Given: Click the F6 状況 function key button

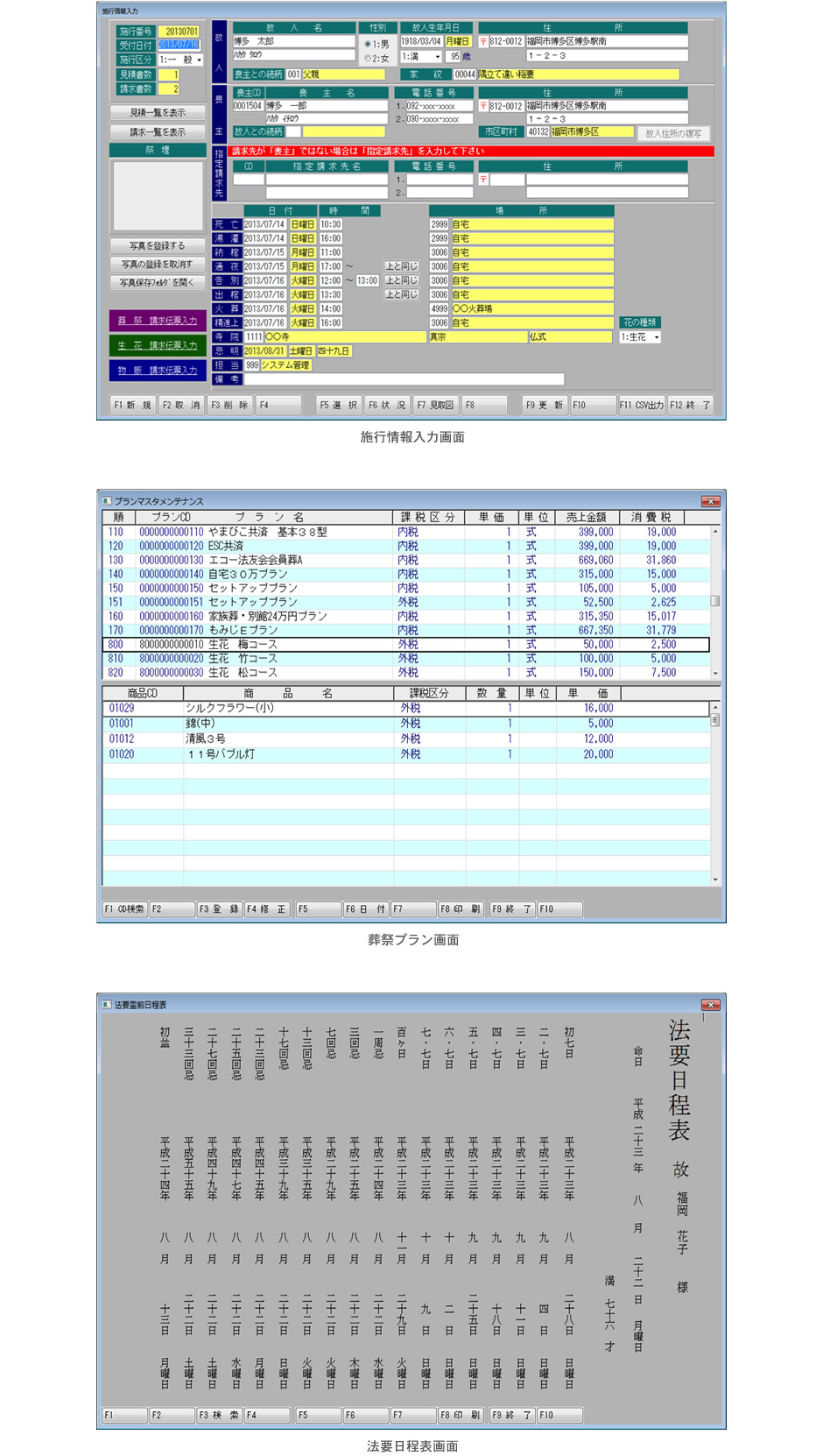Looking at the screenshot, I should [x=387, y=405].
